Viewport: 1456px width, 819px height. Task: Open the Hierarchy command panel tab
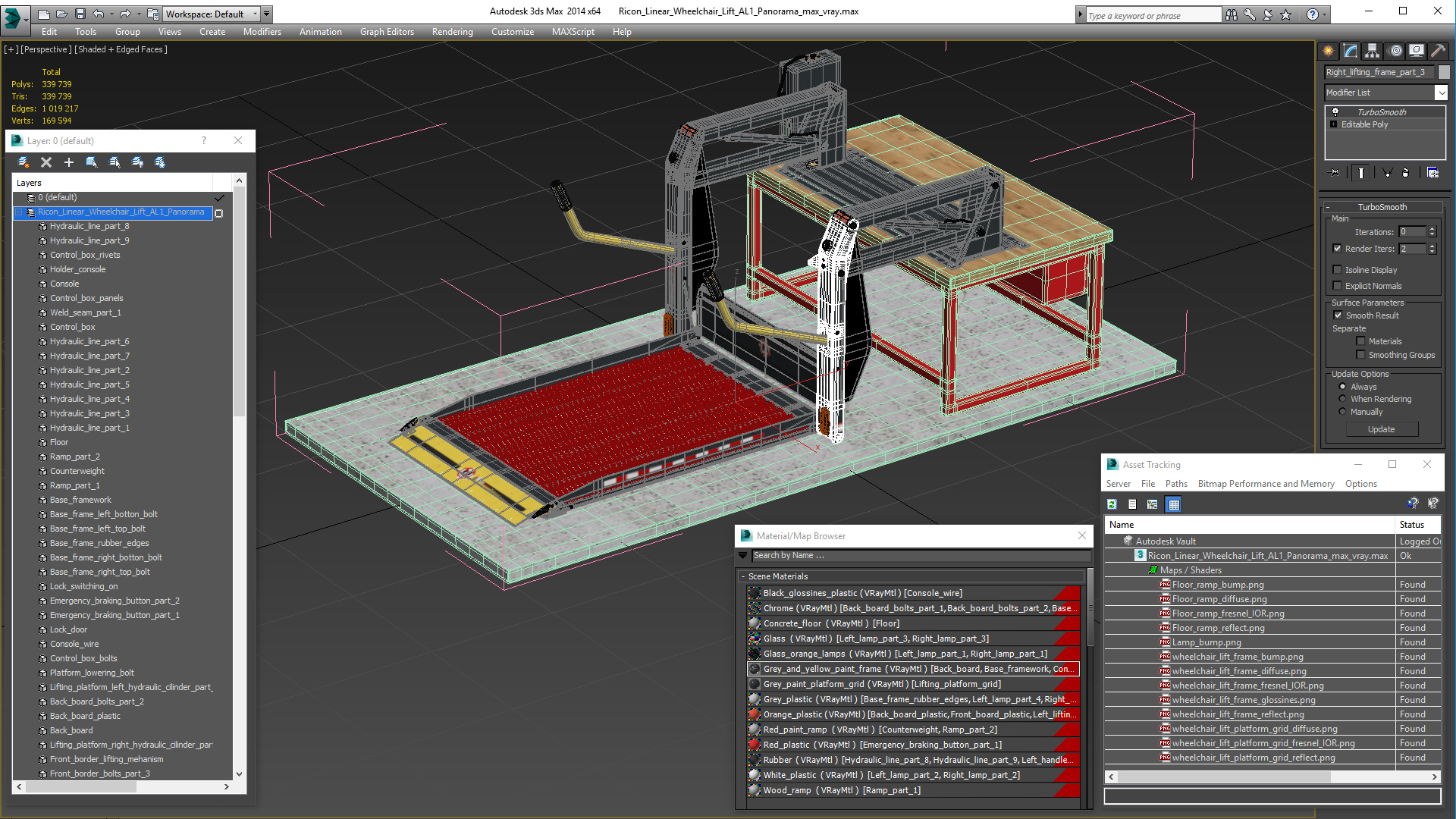pyautogui.click(x=1373, y=51)
